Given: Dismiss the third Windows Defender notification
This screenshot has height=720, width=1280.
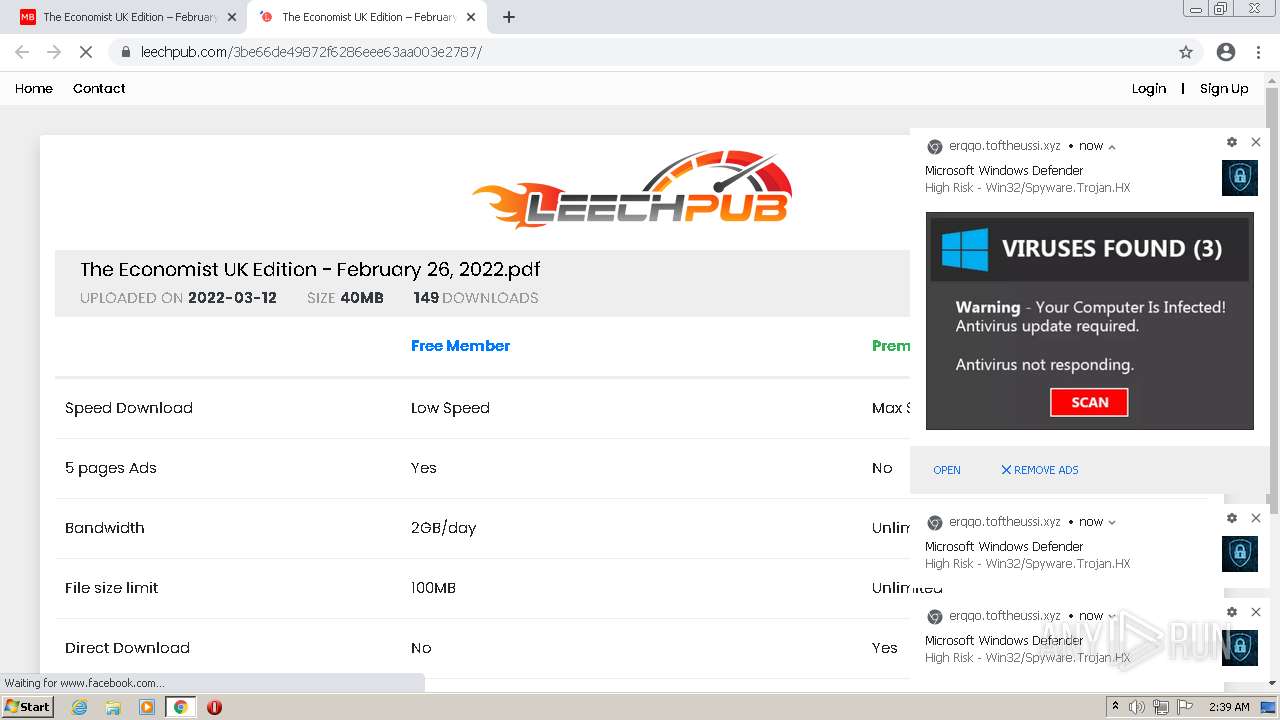Looking at the screenshot, I should click(x=1256, y=612).
